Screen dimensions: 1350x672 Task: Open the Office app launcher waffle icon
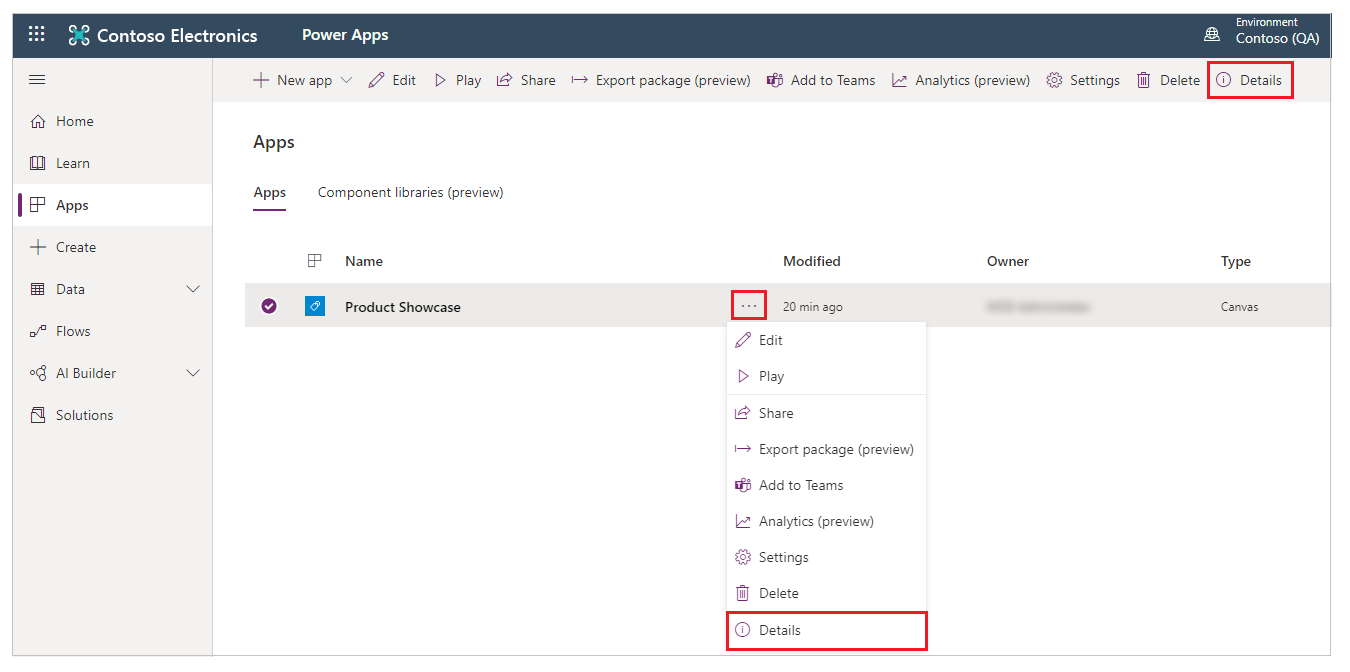click(36, 34)
